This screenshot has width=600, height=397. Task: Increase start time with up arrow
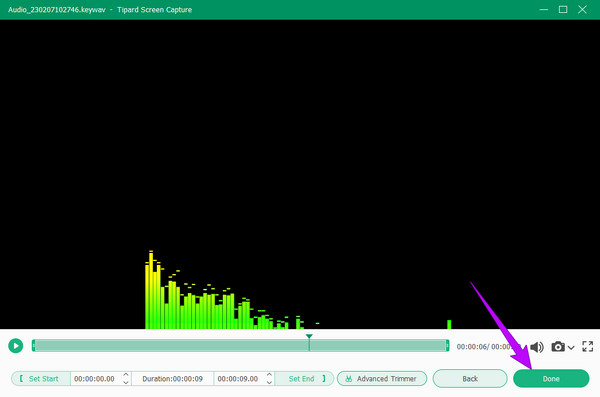(x=126, y=374)
